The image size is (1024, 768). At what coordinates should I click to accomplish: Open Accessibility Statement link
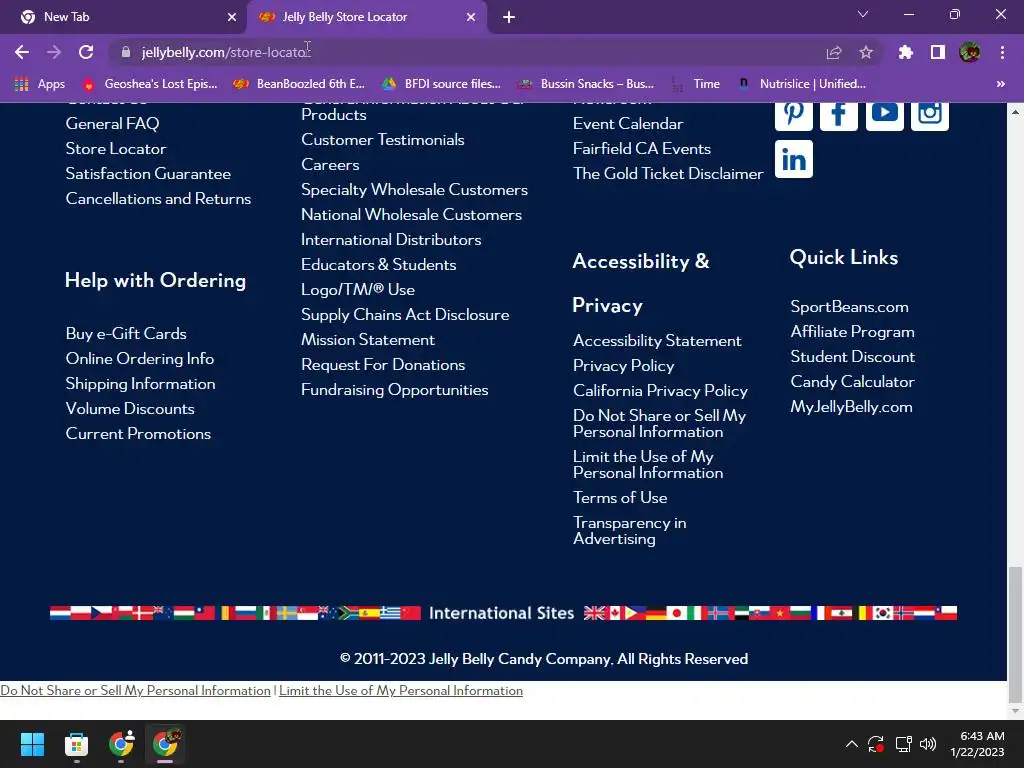(657, 341)
